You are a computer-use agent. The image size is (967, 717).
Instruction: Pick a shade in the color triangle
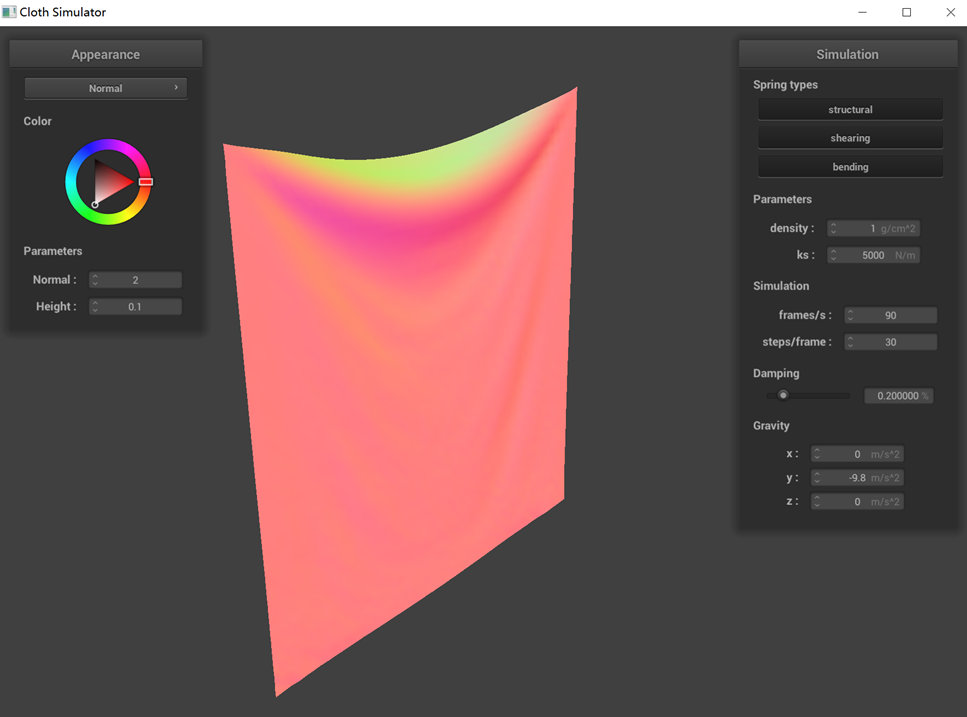[112, 182]
